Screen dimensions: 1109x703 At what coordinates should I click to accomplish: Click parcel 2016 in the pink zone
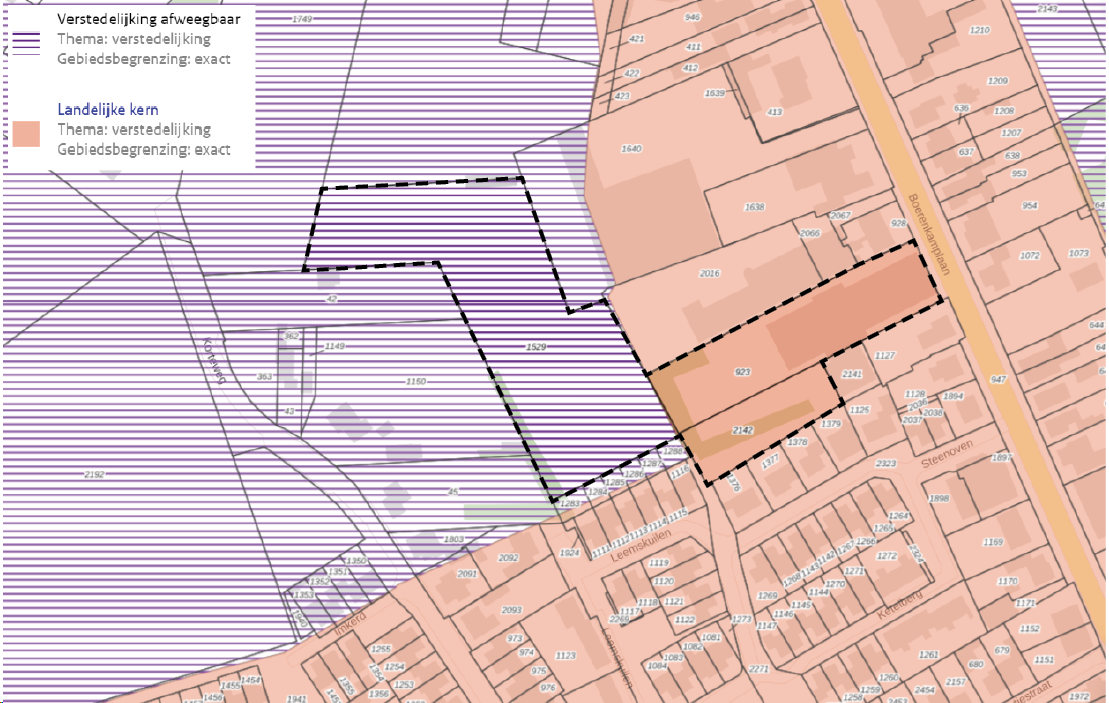[x=708, y=271]
